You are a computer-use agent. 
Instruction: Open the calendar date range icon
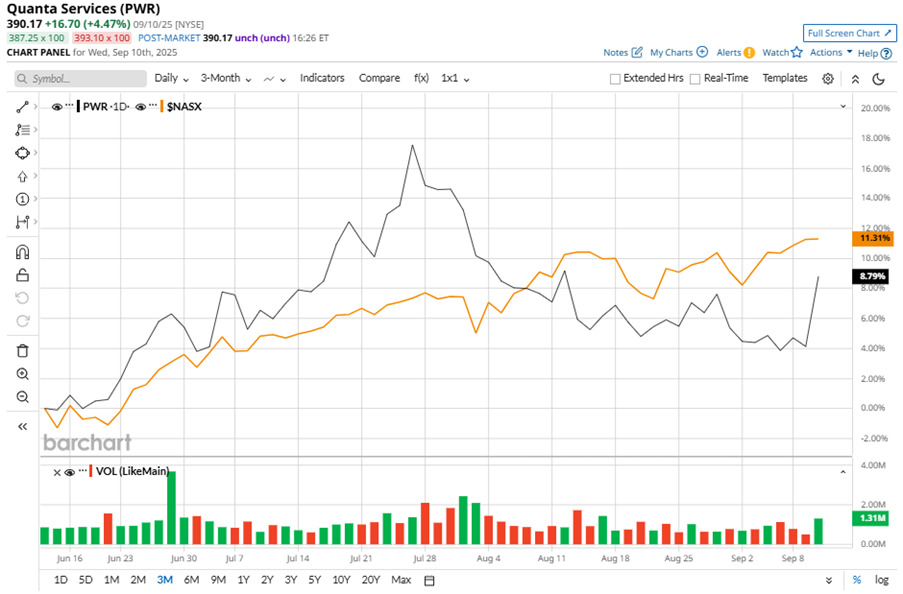click(429, 580)
